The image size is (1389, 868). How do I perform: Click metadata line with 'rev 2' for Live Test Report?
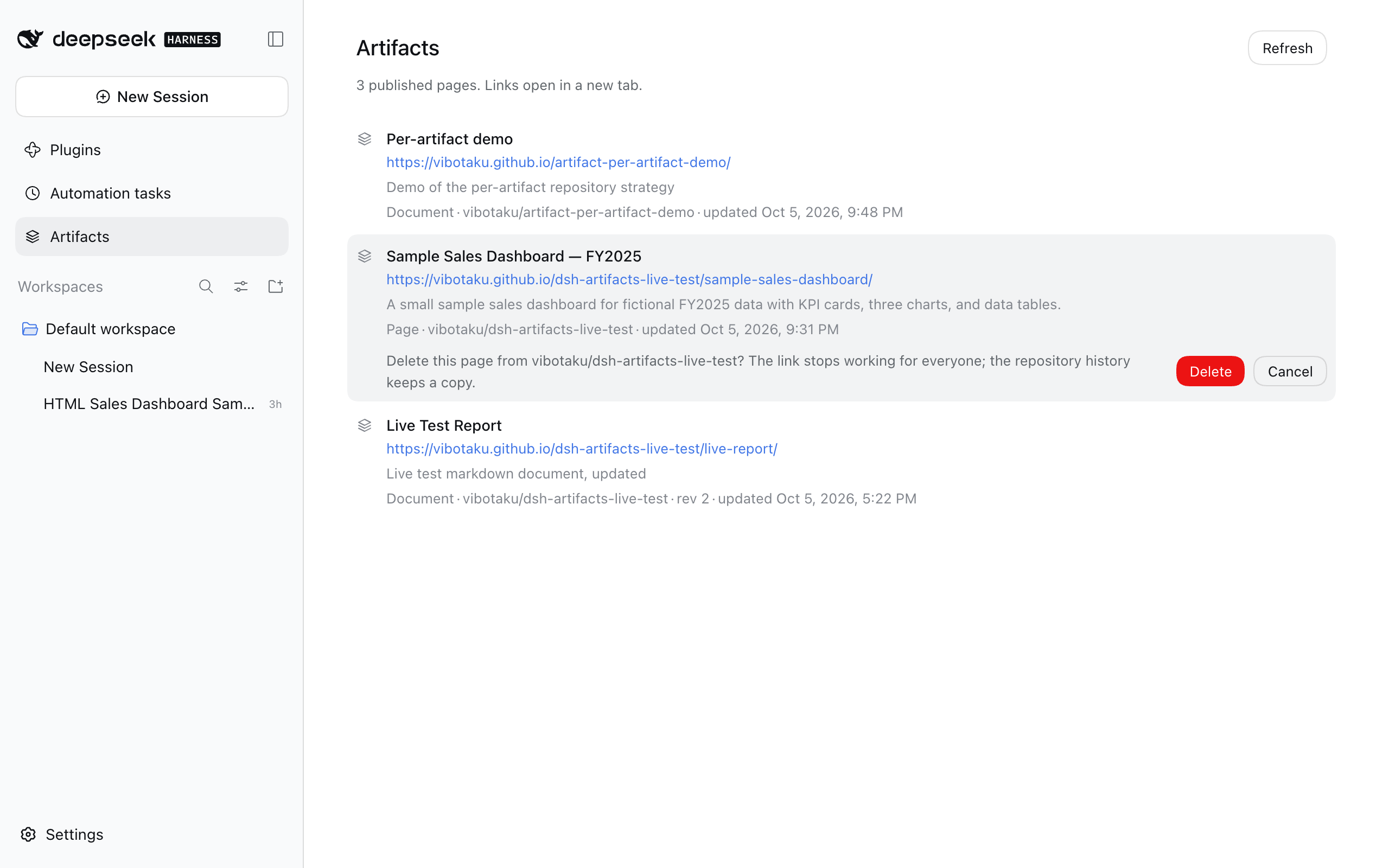pos(652,499)
